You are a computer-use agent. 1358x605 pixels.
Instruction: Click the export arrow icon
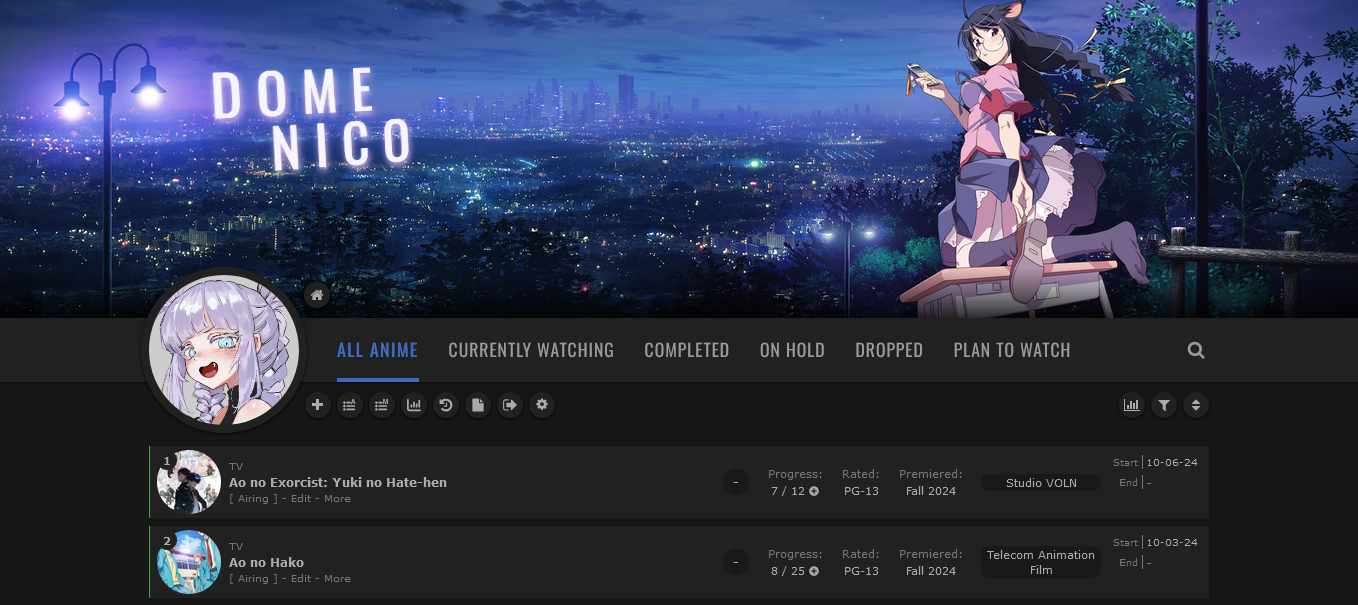pyautogui.click(x=509, y=405)
